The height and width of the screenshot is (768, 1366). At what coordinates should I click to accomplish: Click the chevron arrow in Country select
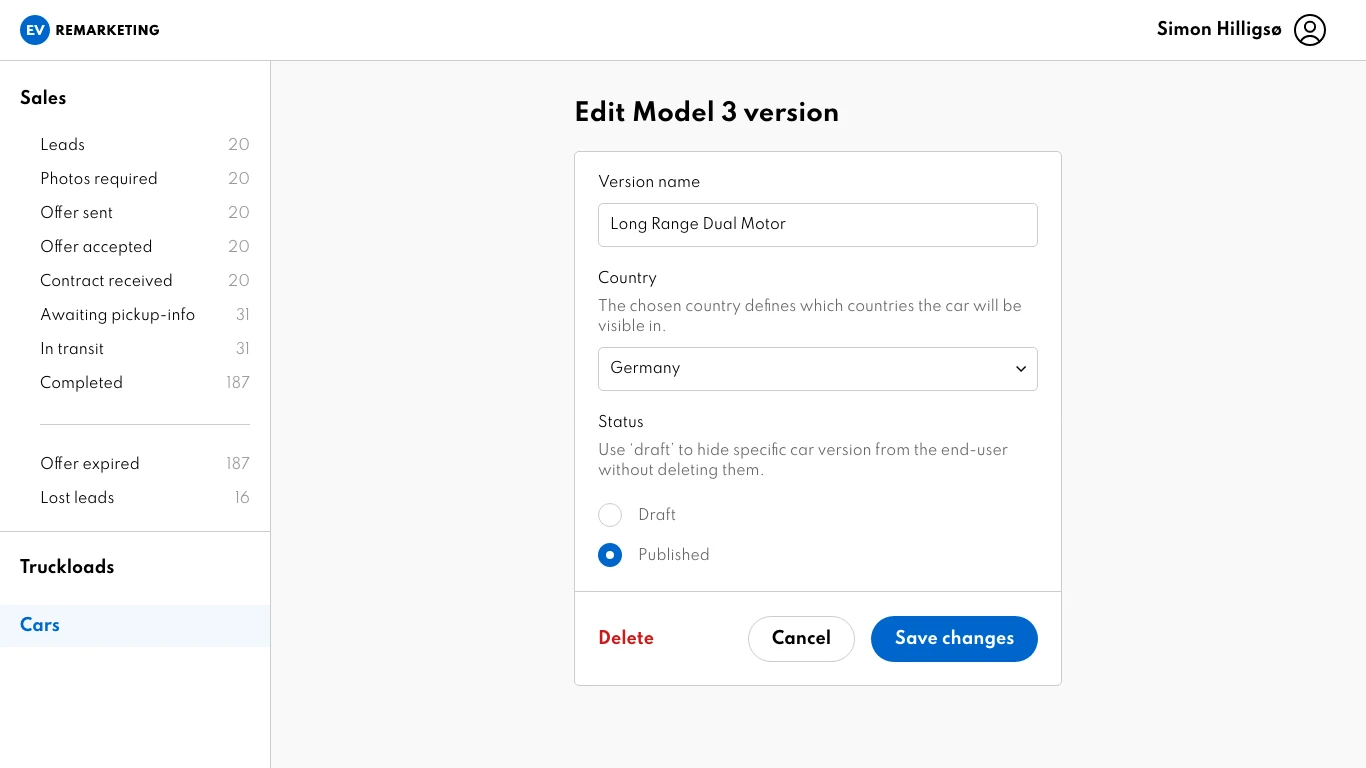tap(1021, 369)
